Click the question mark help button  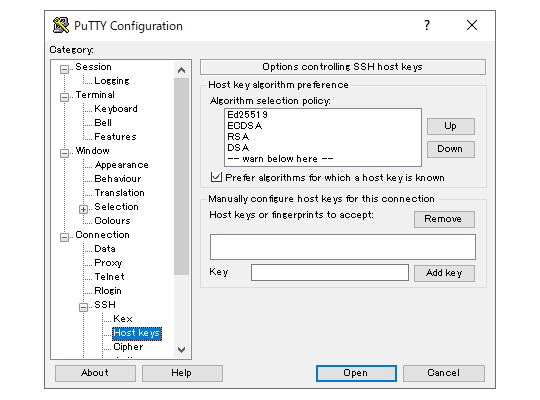tap(427, 25)
